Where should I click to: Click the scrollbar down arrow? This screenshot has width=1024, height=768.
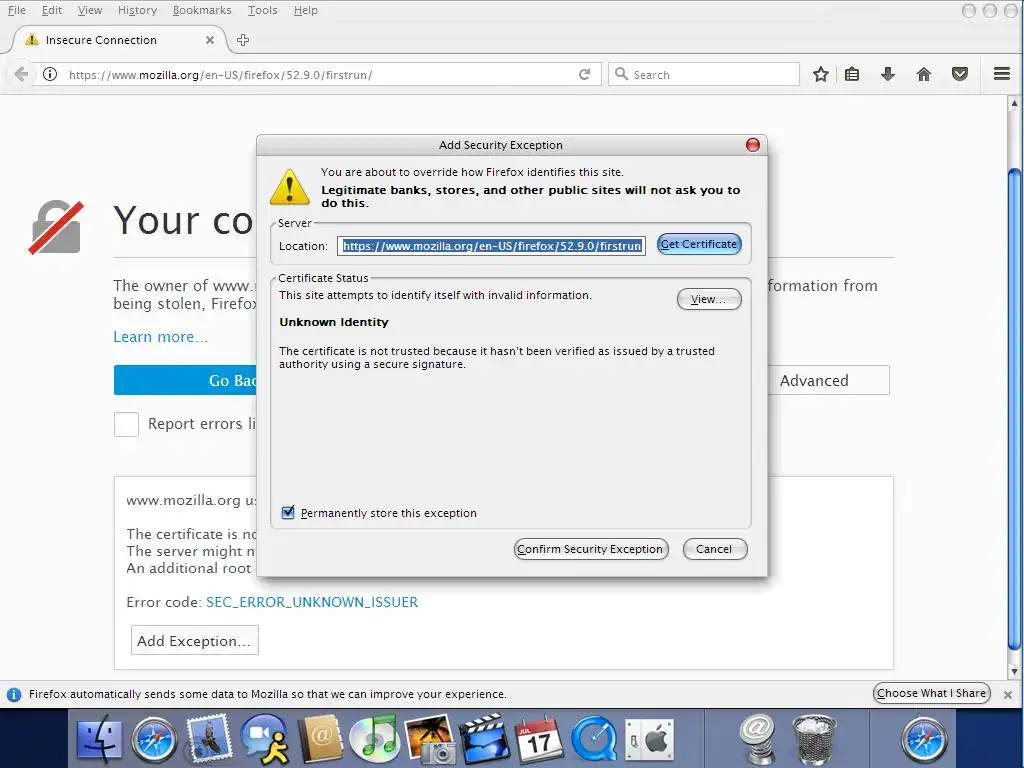coord(1014,671)
